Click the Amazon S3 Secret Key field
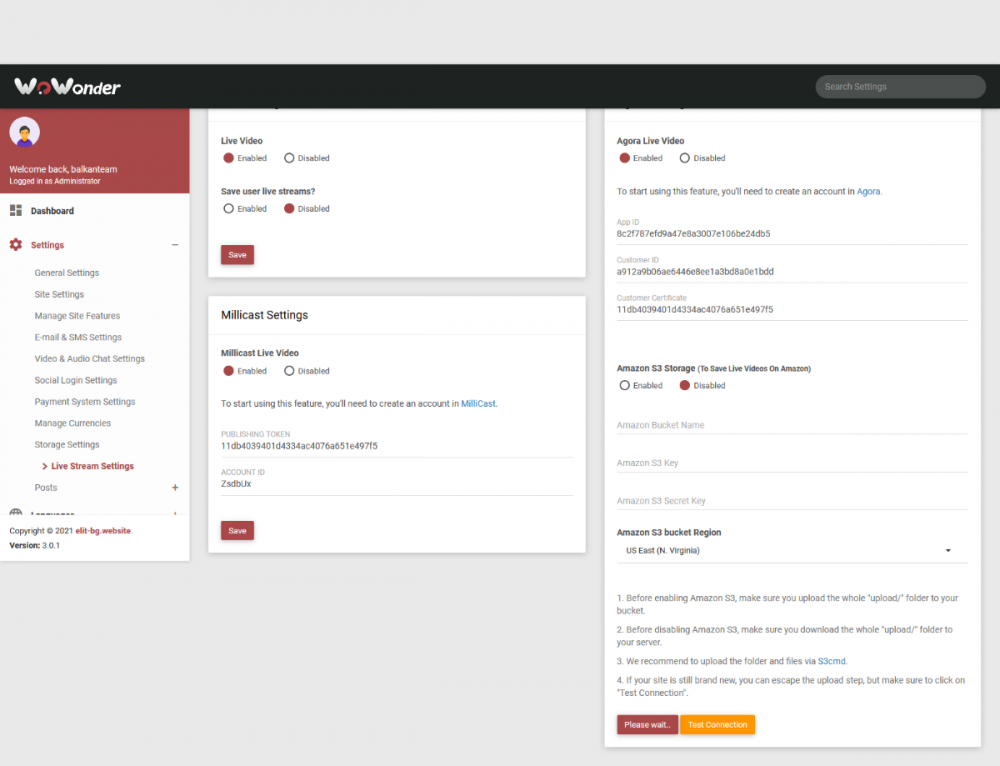 [792, 501]
